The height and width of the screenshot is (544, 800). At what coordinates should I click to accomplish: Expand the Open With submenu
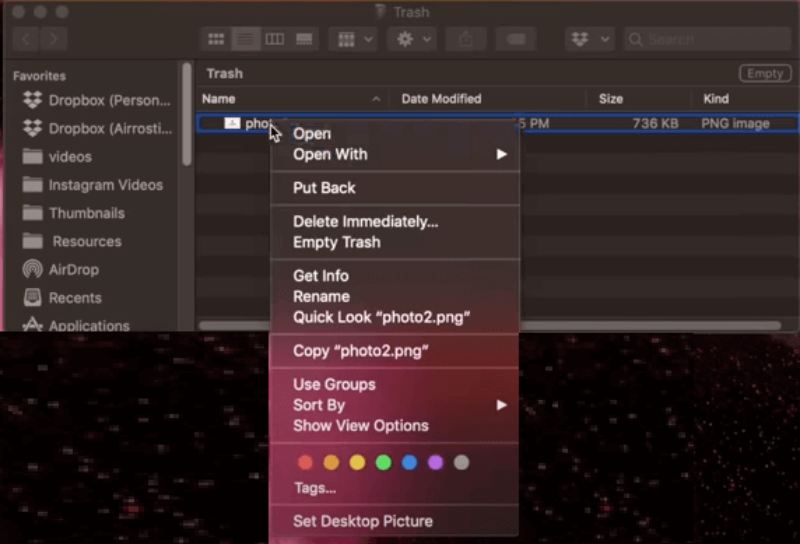pyautogui.click(x=395, y=154)
